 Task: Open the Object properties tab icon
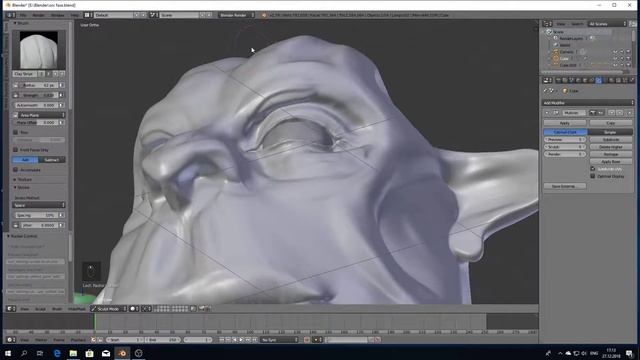[585, 80]
